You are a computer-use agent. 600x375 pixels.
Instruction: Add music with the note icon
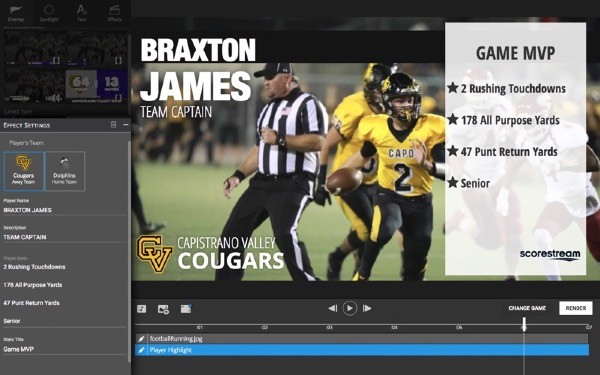[142, 309]
